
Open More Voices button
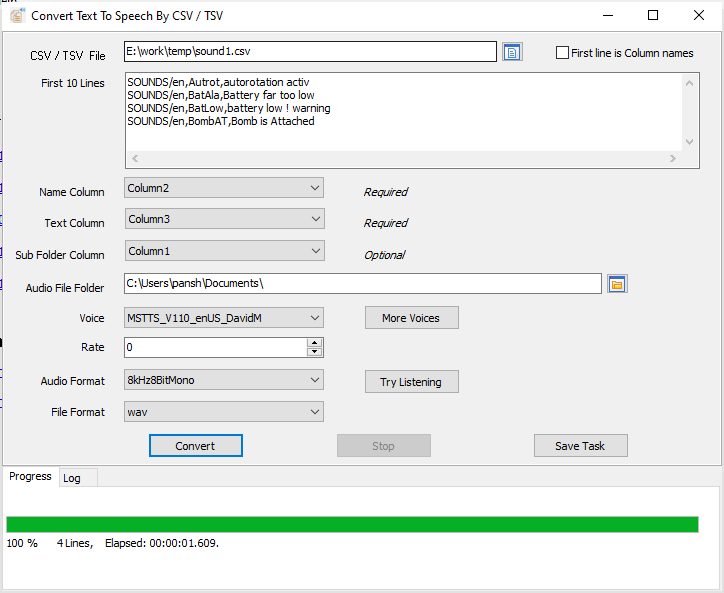(411, 318)
